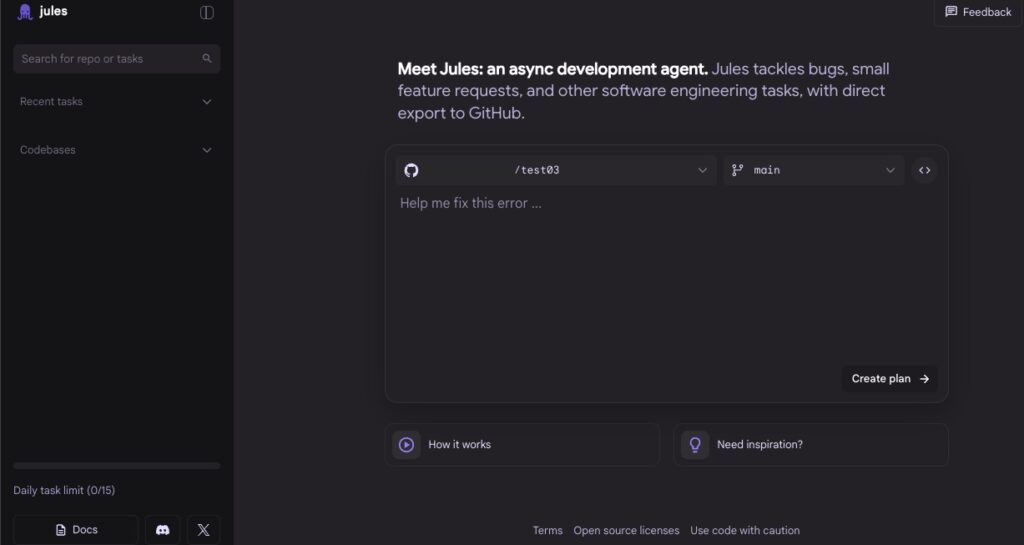Open the How it works card

point(522,444)
